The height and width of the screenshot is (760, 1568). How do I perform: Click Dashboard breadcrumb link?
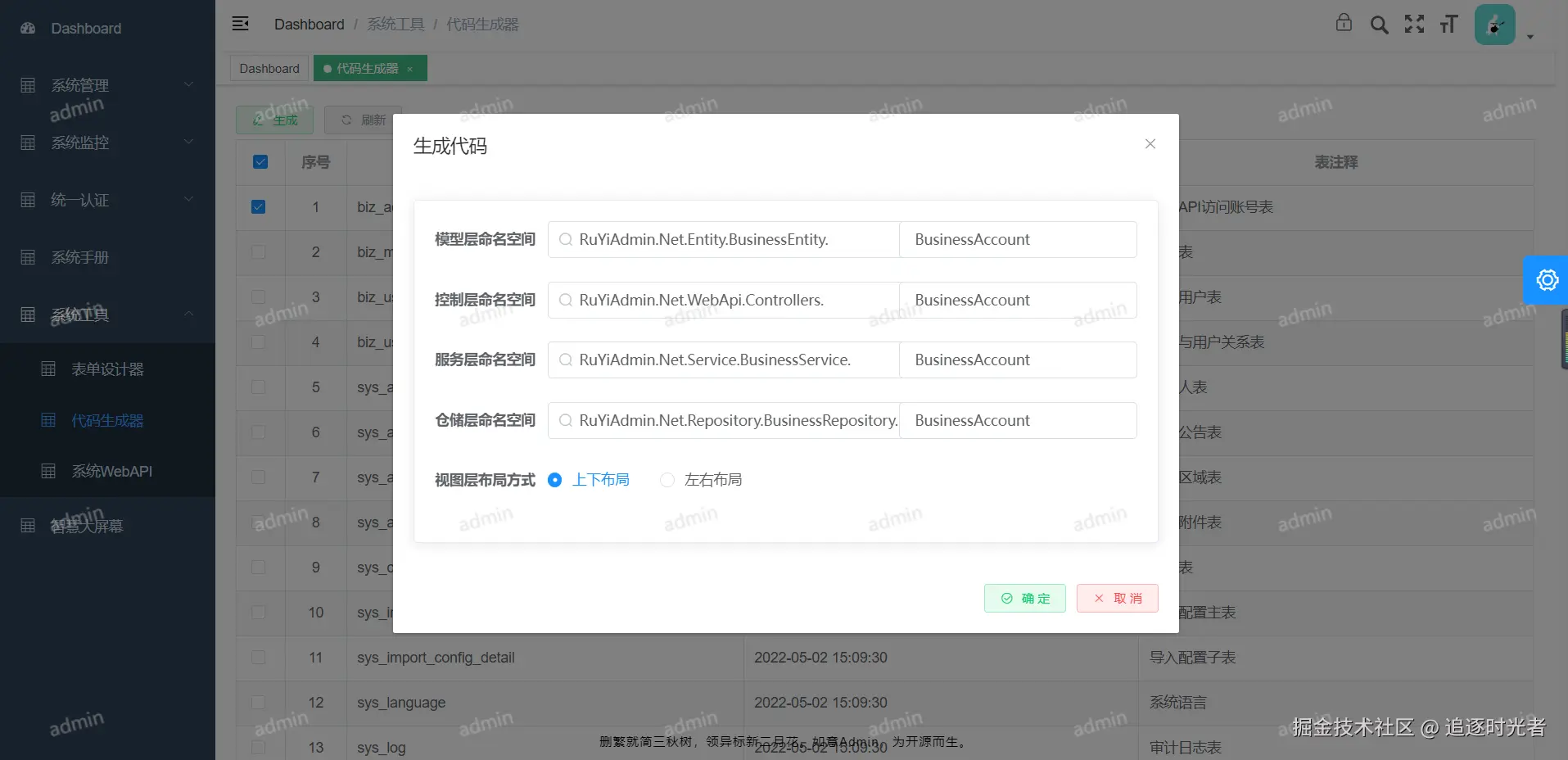[309, 25]
